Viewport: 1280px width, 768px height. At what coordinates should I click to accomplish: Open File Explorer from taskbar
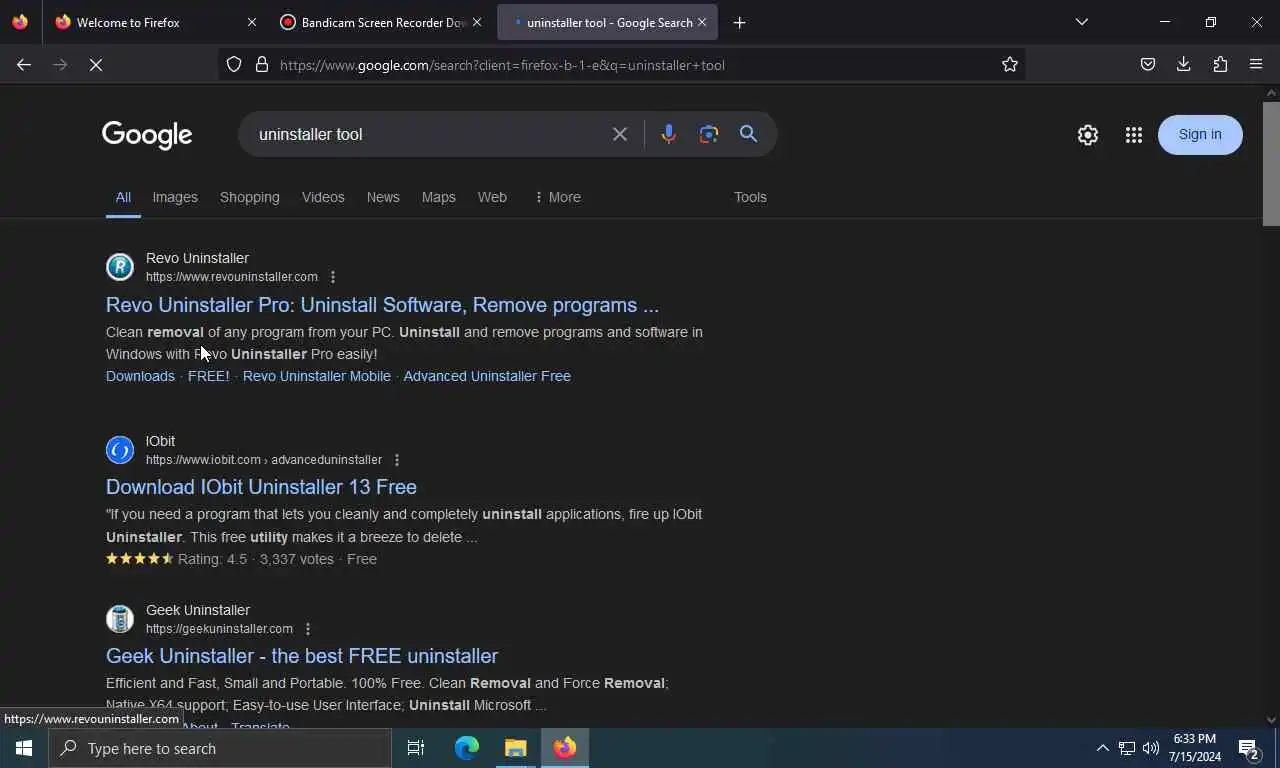click(516, 748)
